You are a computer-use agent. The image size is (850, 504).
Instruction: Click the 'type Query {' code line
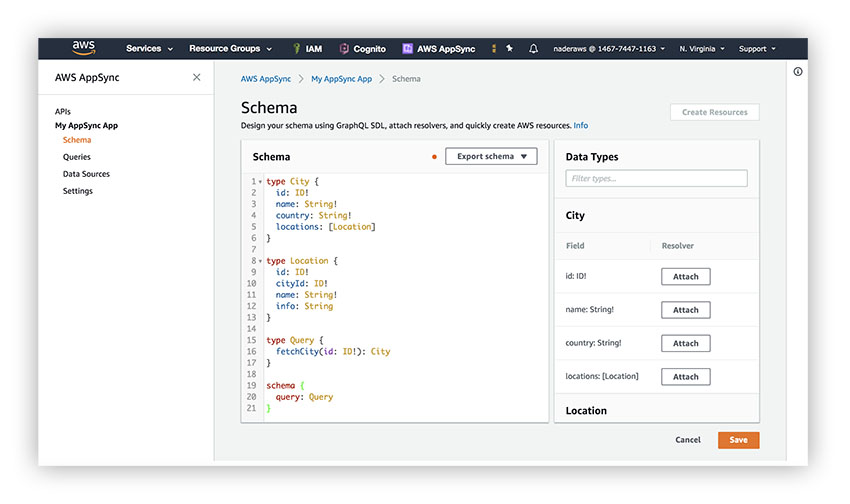click(295, 340)
